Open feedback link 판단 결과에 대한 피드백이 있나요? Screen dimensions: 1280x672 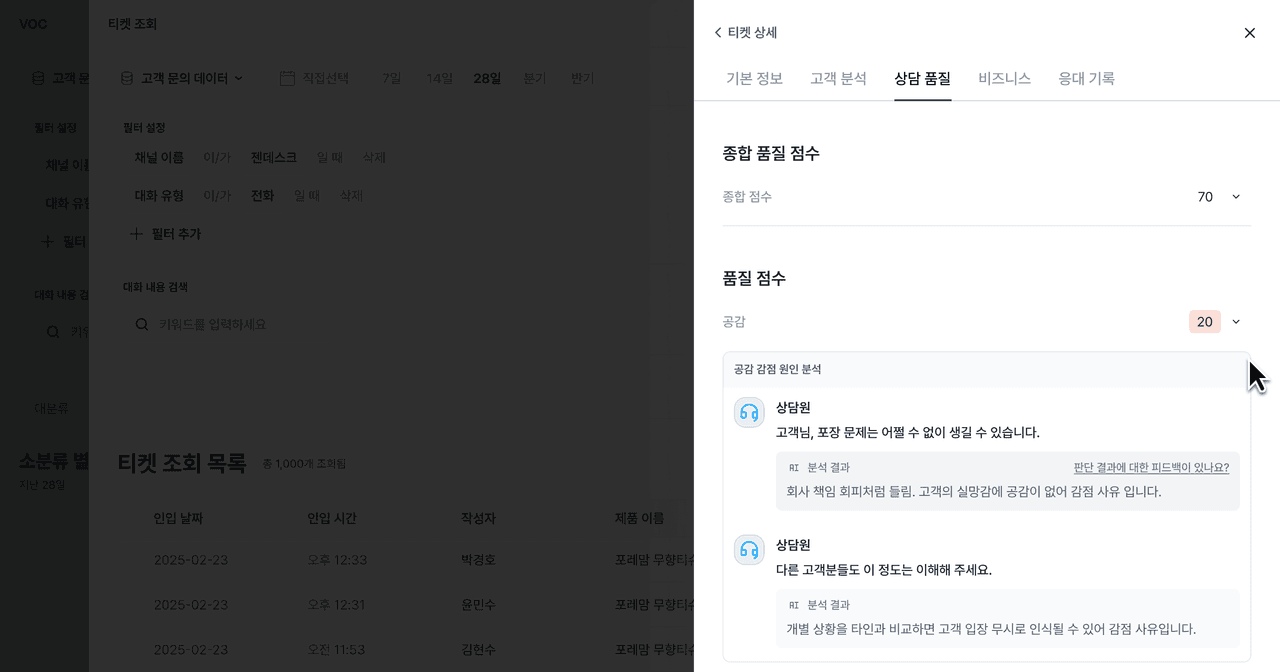(1151, 467)
